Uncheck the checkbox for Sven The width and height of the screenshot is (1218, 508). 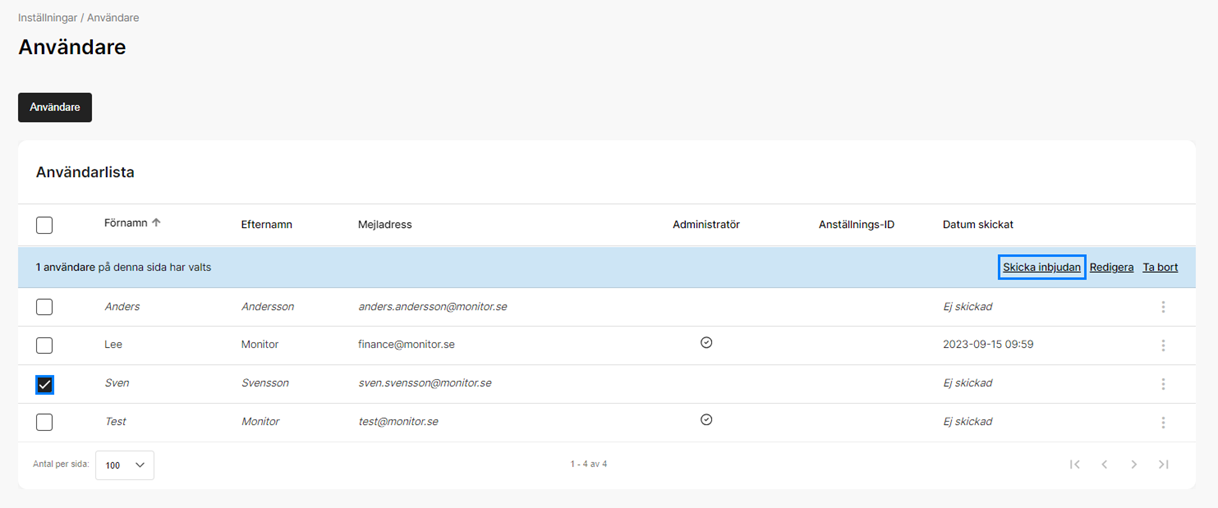click(44, 384)
